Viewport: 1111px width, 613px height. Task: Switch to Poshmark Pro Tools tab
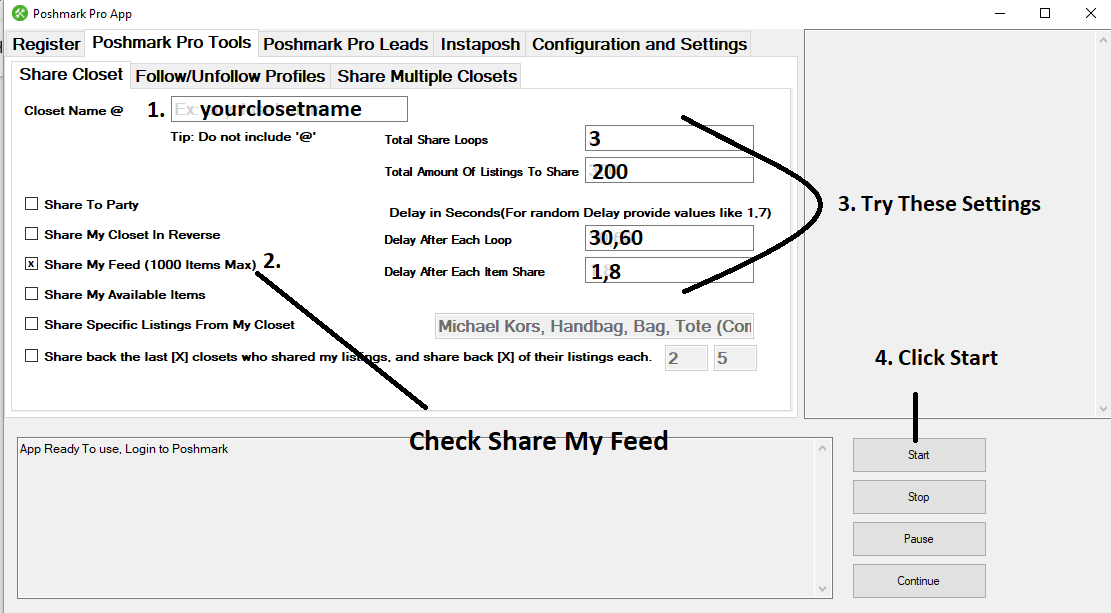[x=171, y=43]
